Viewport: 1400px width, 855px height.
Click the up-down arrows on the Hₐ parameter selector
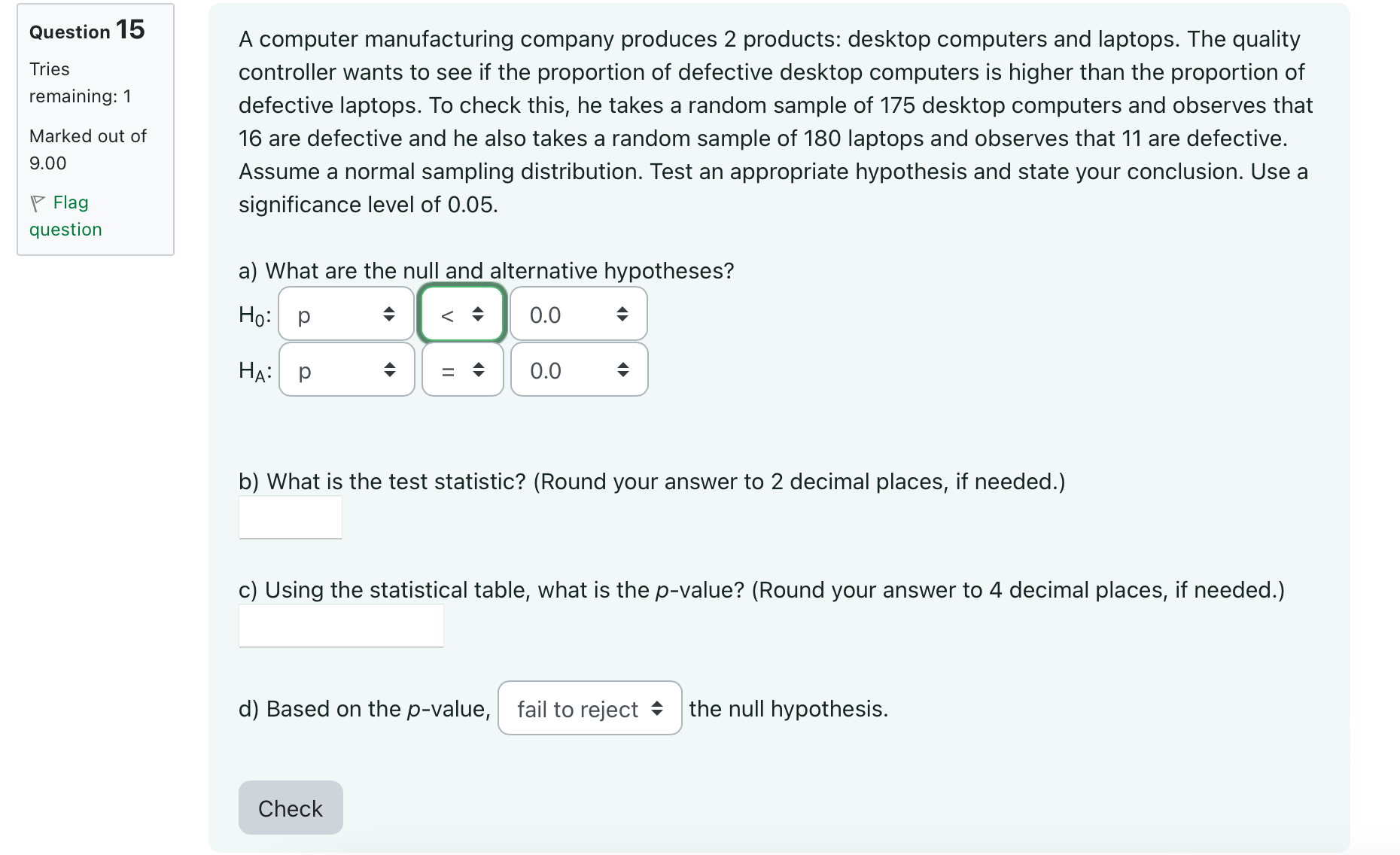pos(391,370)
